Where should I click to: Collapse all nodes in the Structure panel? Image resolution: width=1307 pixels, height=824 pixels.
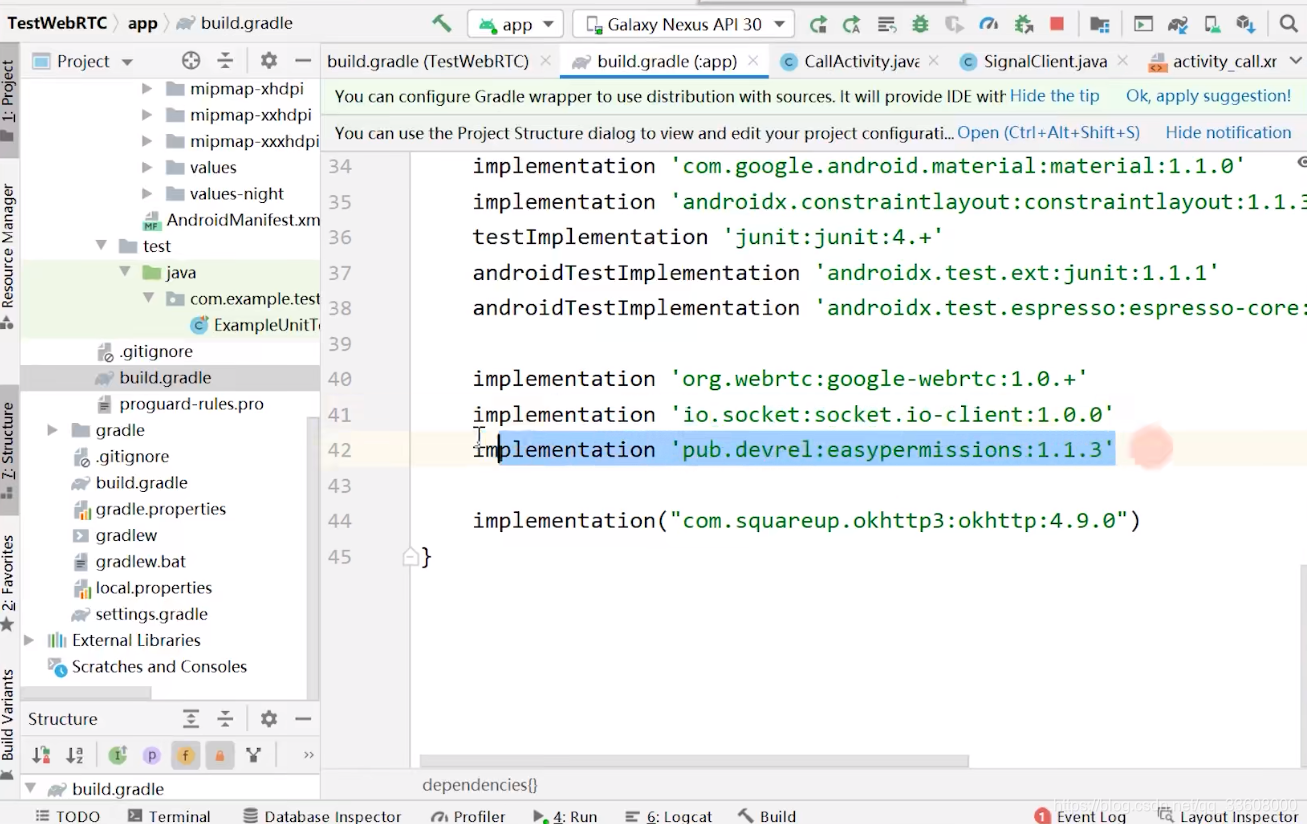226,719
